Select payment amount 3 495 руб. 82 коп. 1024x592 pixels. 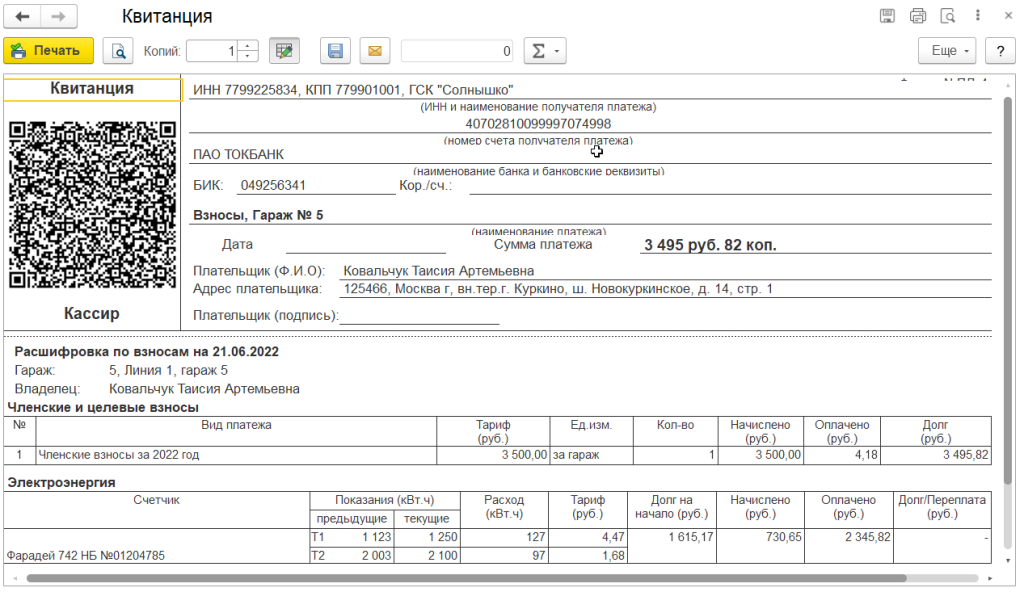pos(710,245)
